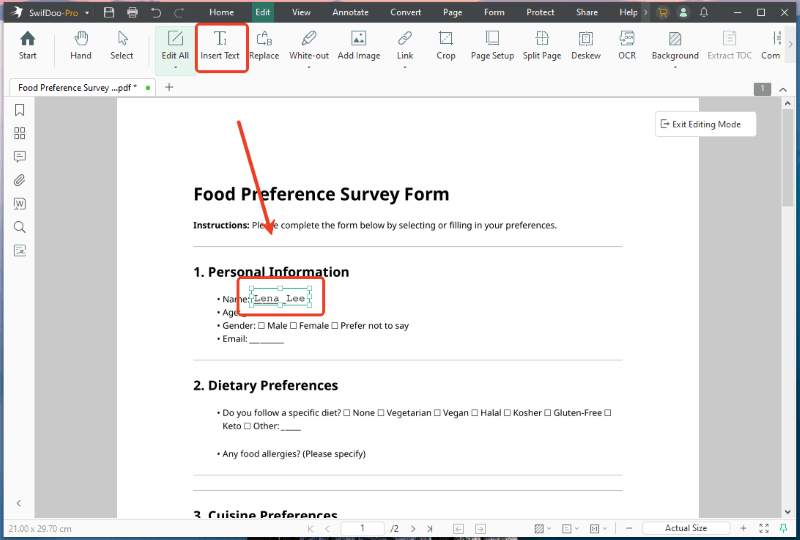Expand the Background dropdown arrow
The image size is (800, 540).
[x=675, y=67]
